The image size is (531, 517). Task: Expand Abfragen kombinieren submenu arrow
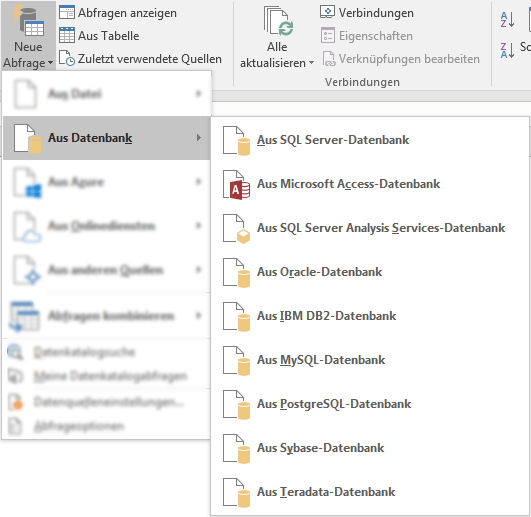tap(199, 315)
